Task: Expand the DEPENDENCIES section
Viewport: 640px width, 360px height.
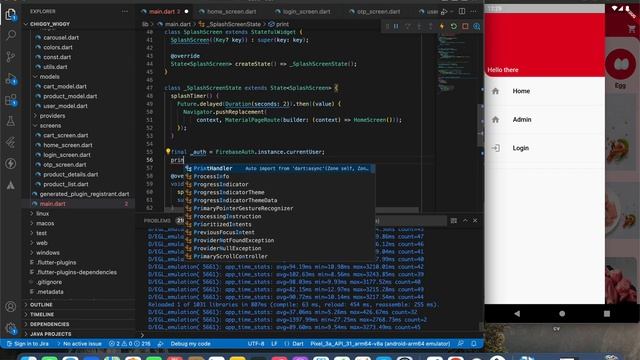Action: 49,324
